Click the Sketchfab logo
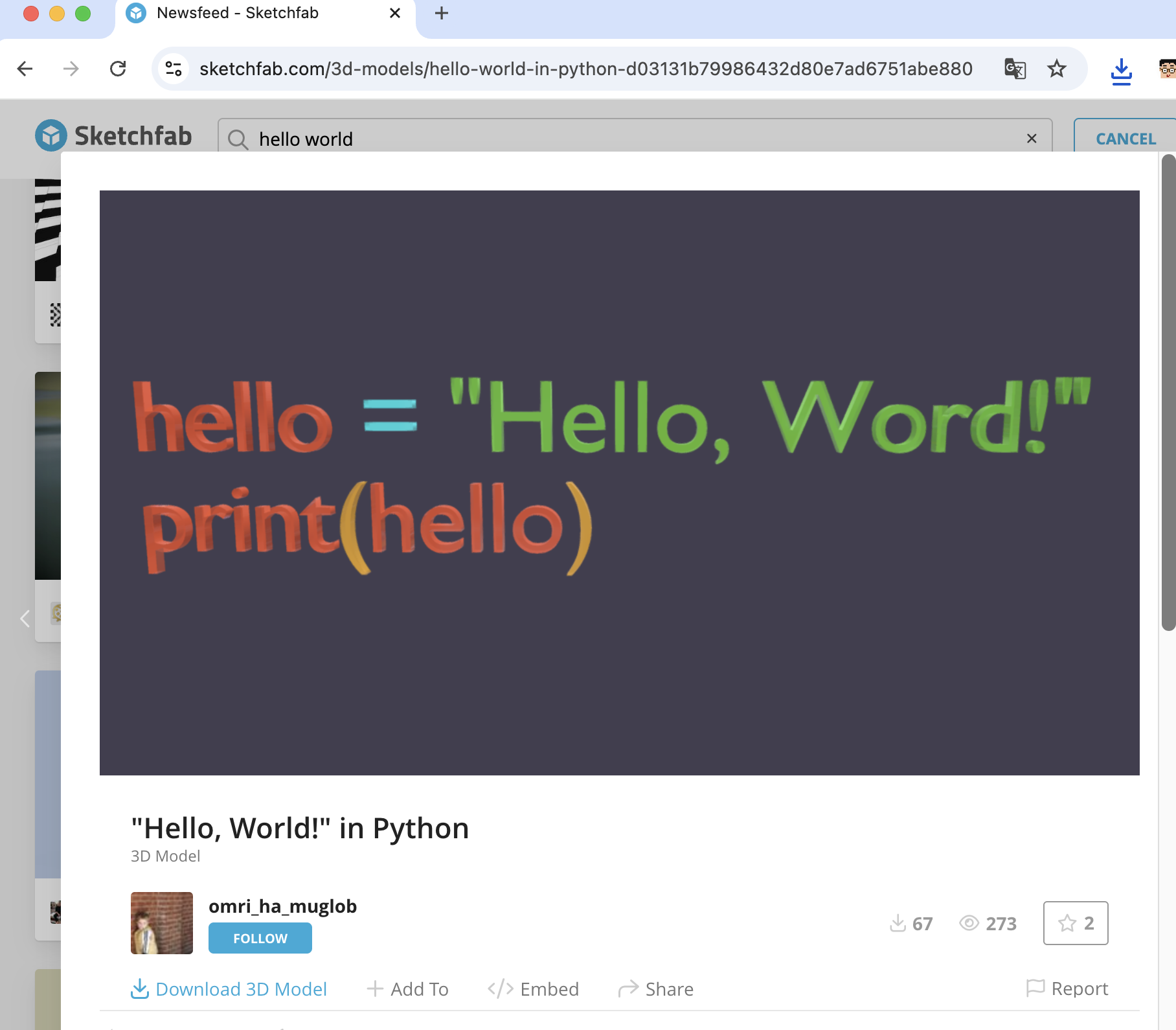 click(114, 136)
